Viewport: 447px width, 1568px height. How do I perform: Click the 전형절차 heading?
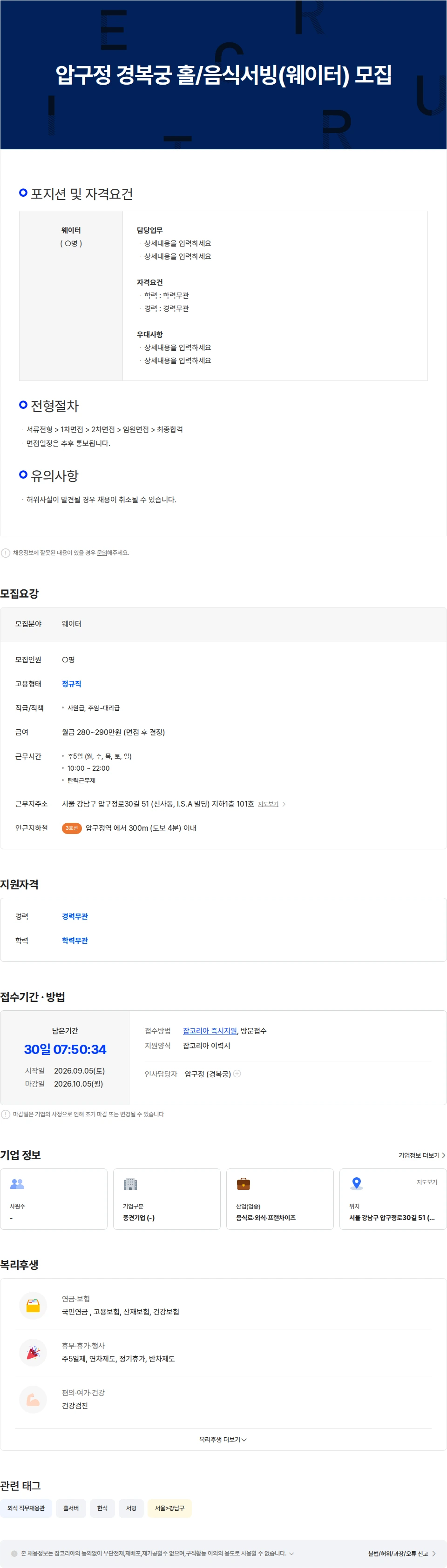(x=55, y=406)
